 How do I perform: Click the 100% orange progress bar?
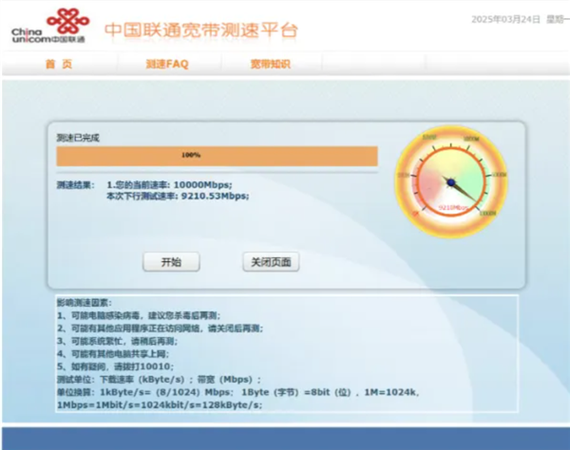(217, 156)
